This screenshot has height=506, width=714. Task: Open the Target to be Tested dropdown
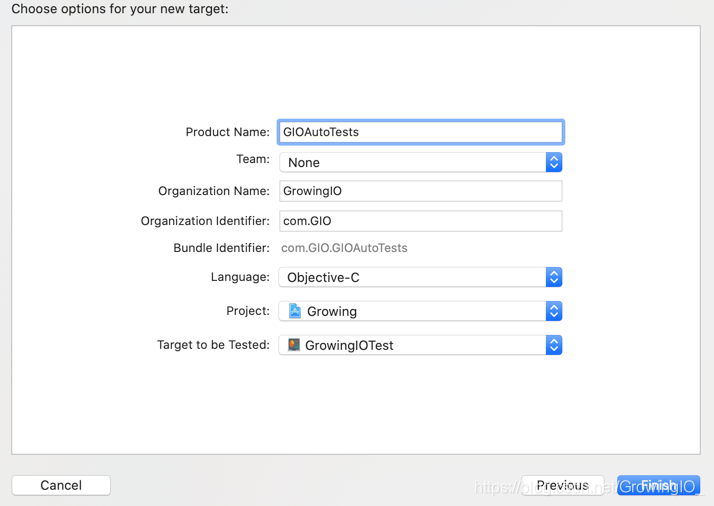coord(420,345)
